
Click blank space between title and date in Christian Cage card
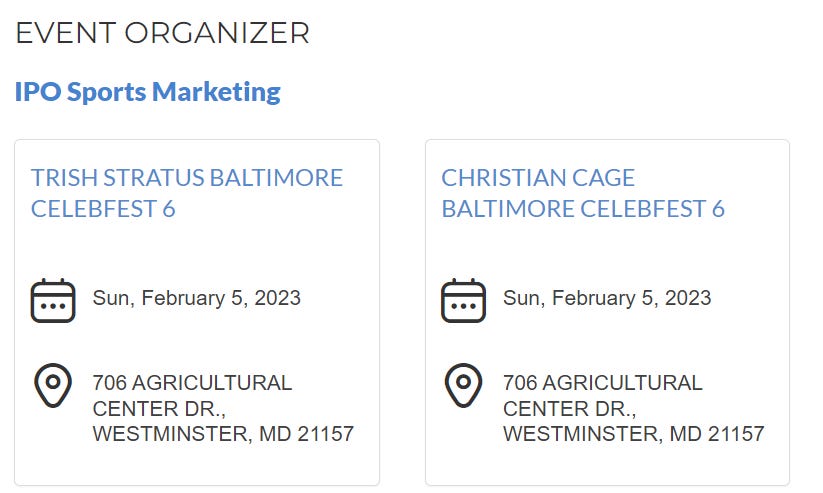(x=607, y=248)
